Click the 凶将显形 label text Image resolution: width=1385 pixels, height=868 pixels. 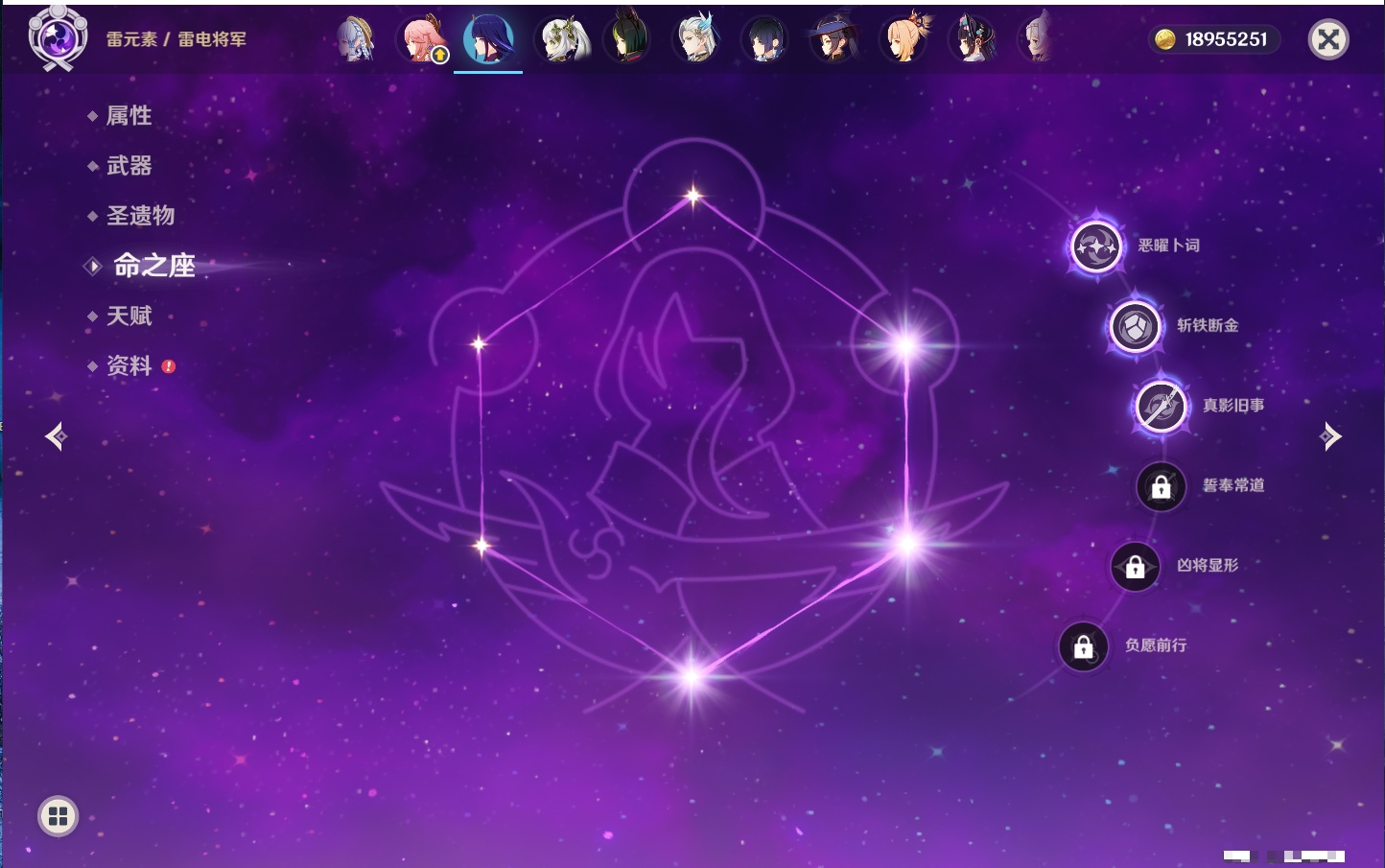[1208, 565]
